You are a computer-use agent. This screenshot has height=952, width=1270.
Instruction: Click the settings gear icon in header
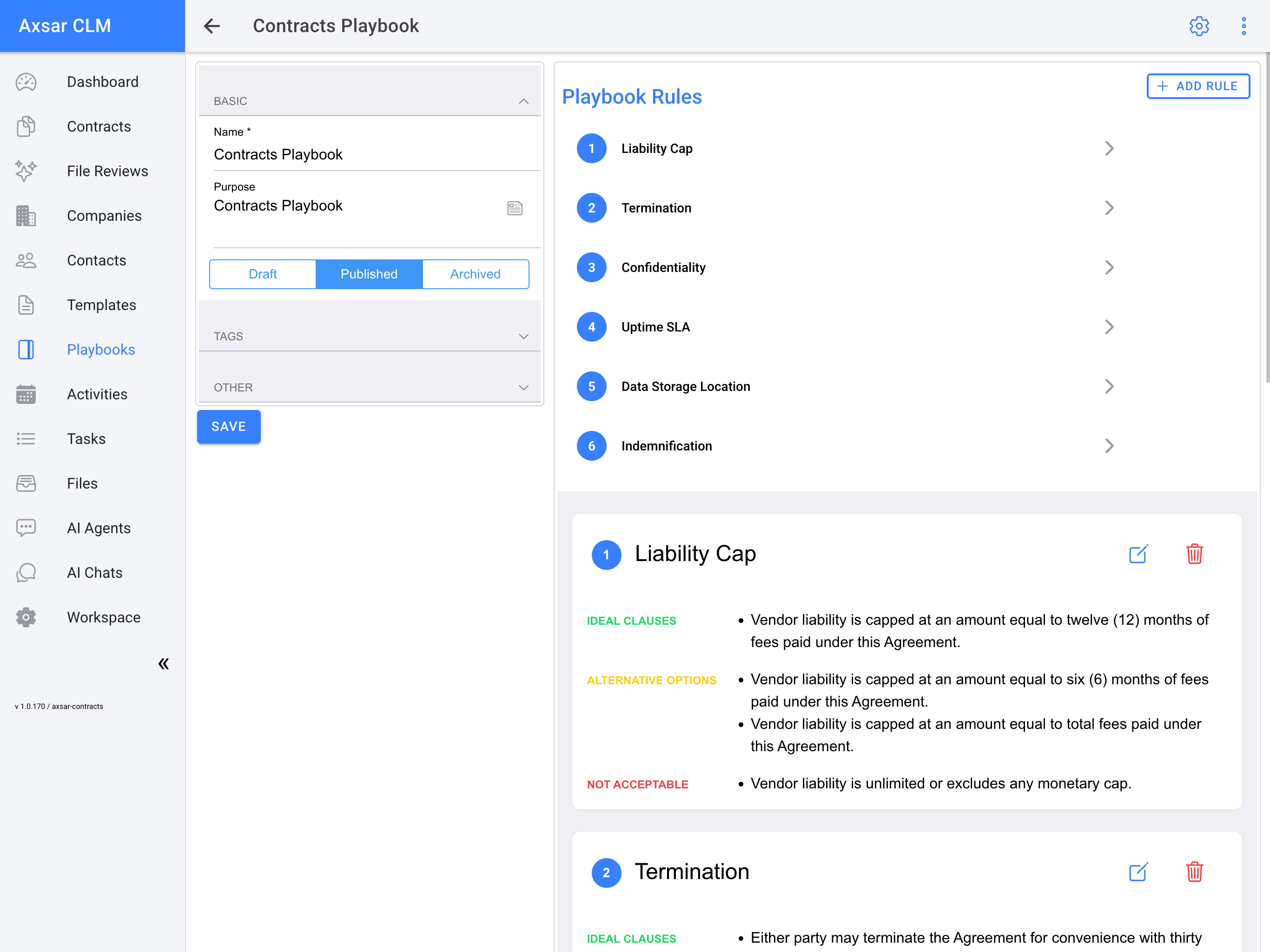1199,26
